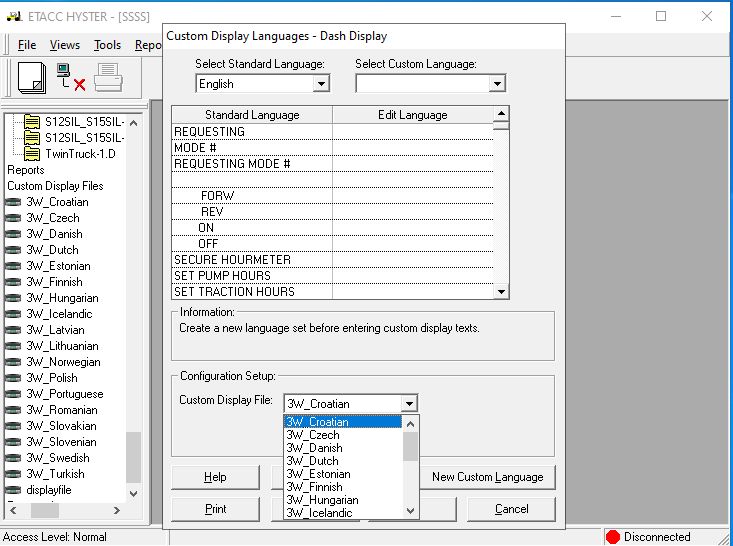This screenshot has height=546, width=733.
Task: Click the Cancel button in the dialog
Action: [x=511, y=509]
